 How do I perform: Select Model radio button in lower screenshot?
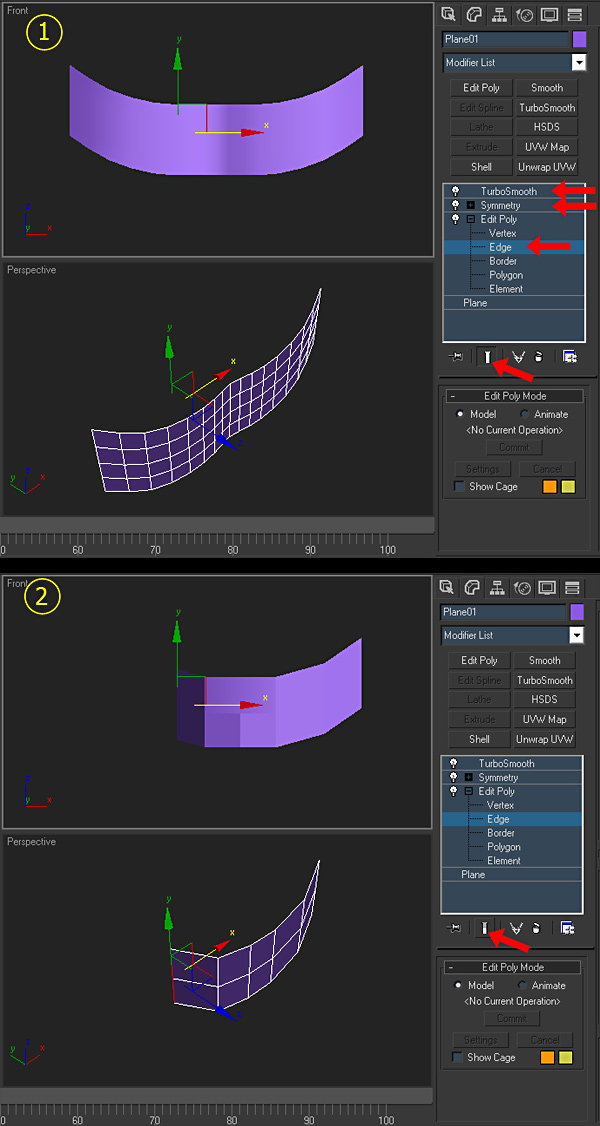pyautogui.click(x=460, y=985)
